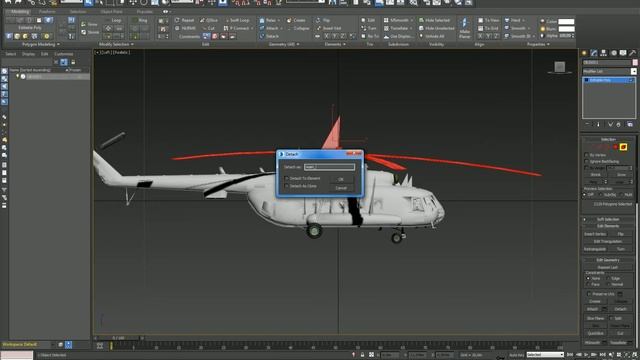This screenshot has height=360, width=640.
Task: Click the Ring selection tool
Action: click(140, 20)
